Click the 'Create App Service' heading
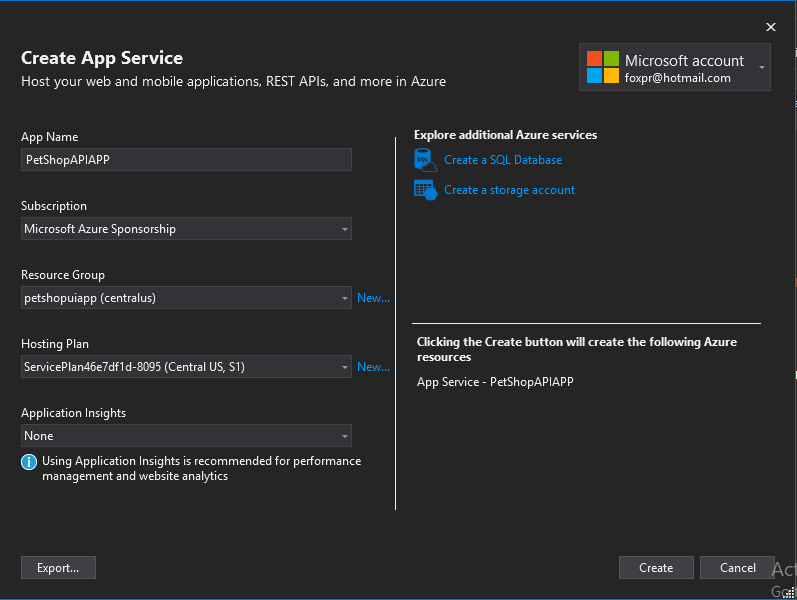 pyautogui.click(x=102, y=58)
